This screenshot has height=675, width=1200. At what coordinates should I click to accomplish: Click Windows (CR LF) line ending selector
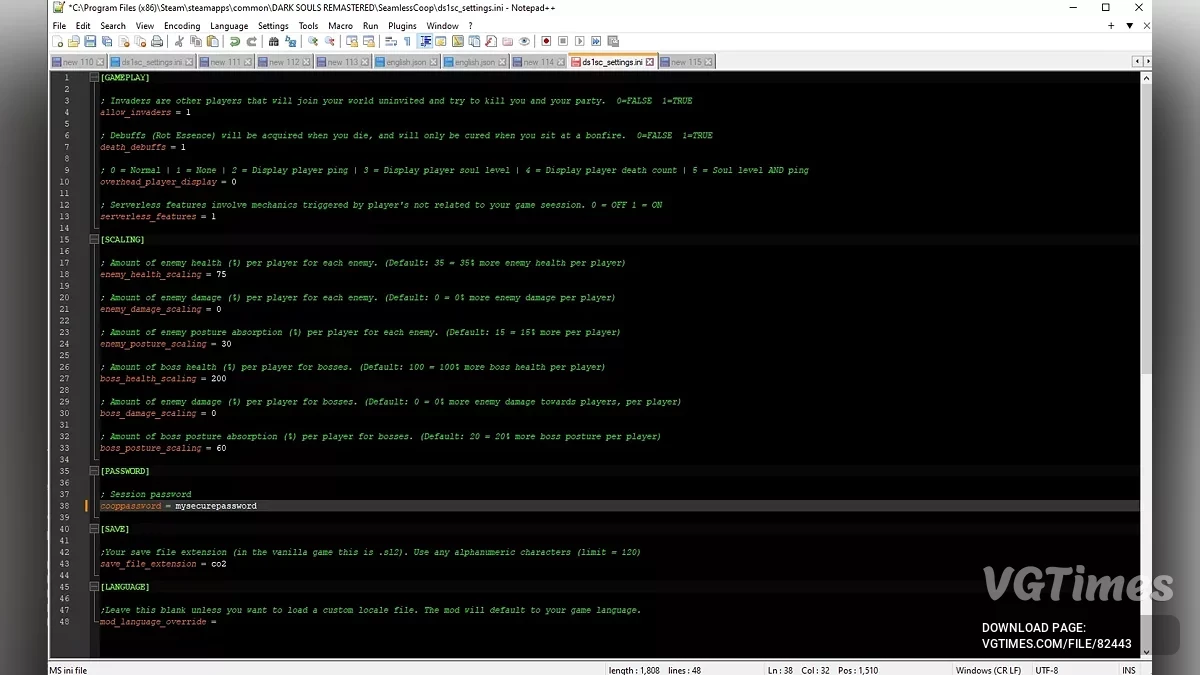988,670
